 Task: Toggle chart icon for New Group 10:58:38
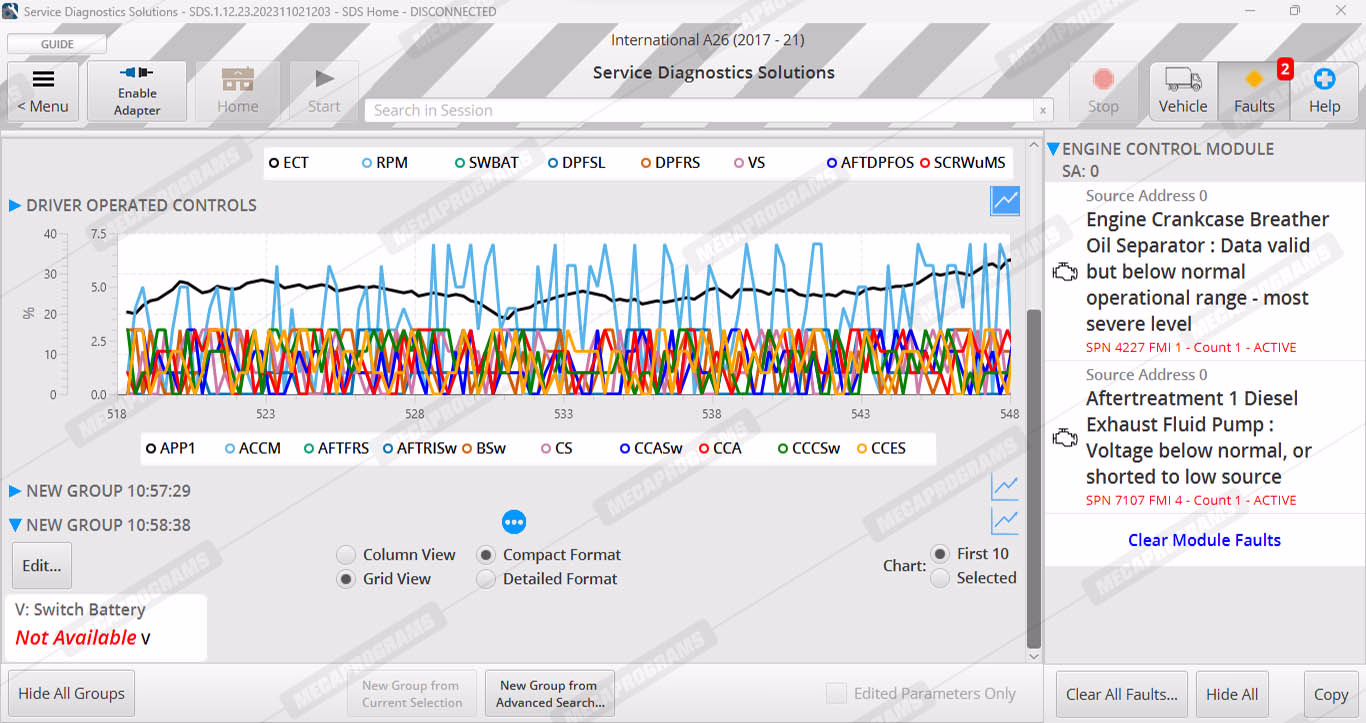[1005, 521]
